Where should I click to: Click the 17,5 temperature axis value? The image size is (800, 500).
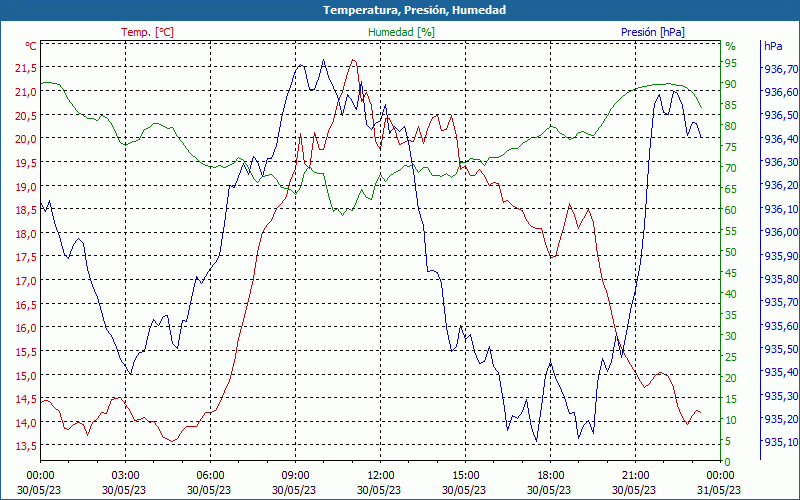coord(26,257)
